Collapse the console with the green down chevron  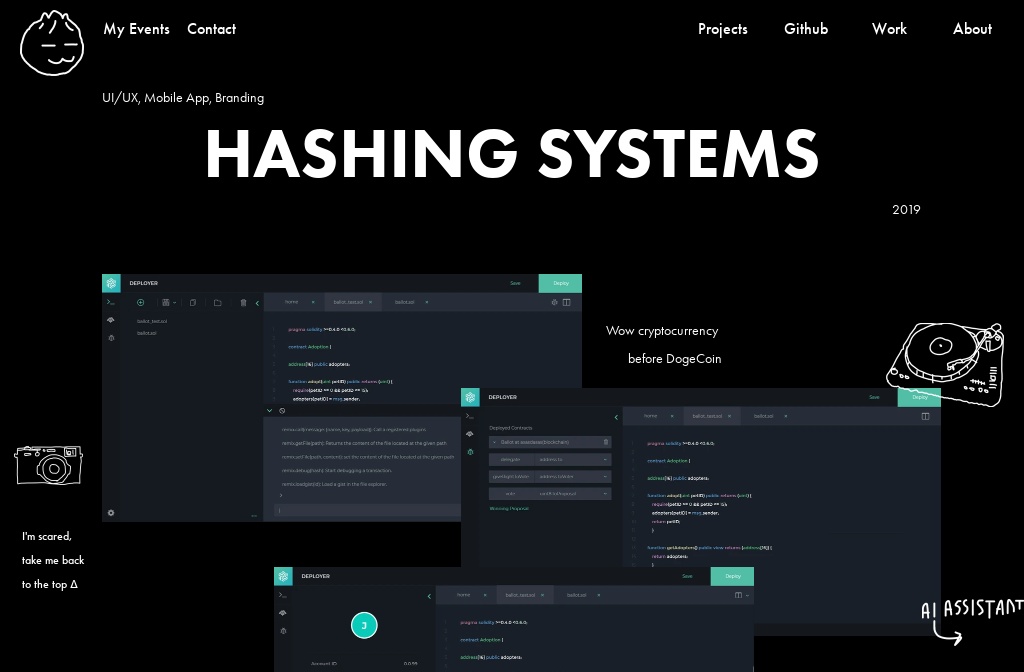269,411
